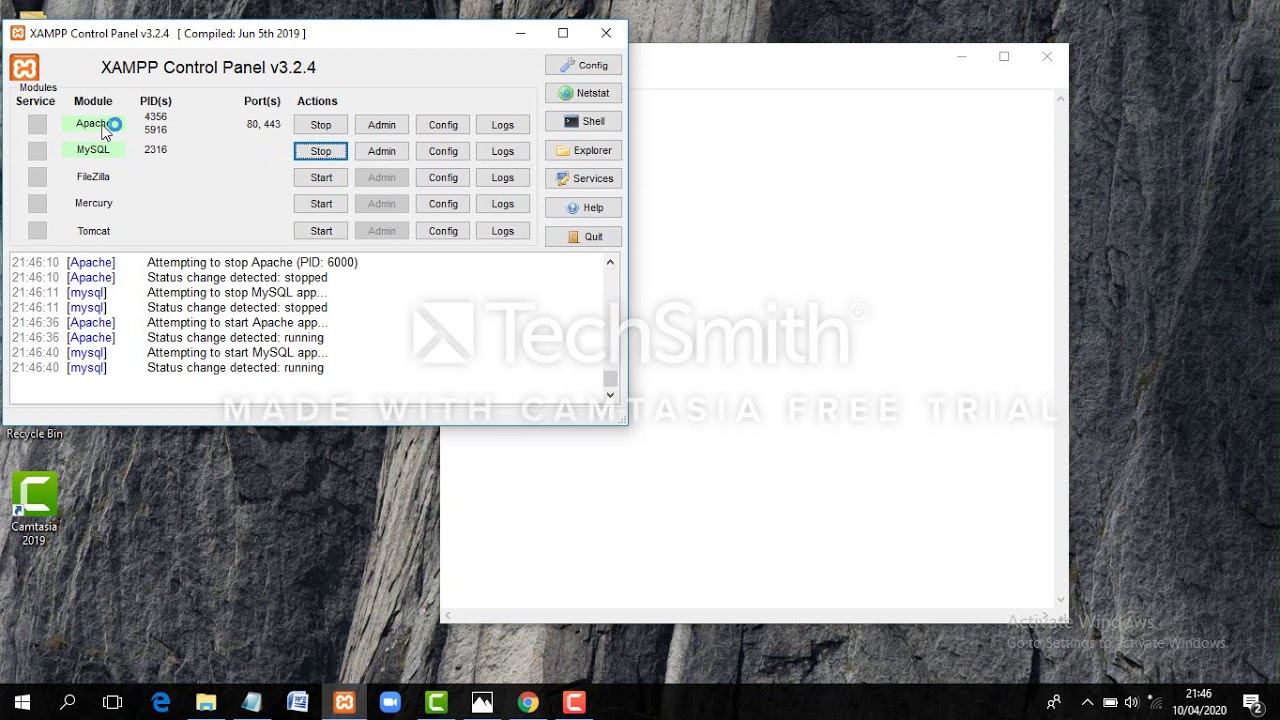
Task: Click the Apache ports text '80, 443'
Action: pyautogui.click(x=263, y=124)
